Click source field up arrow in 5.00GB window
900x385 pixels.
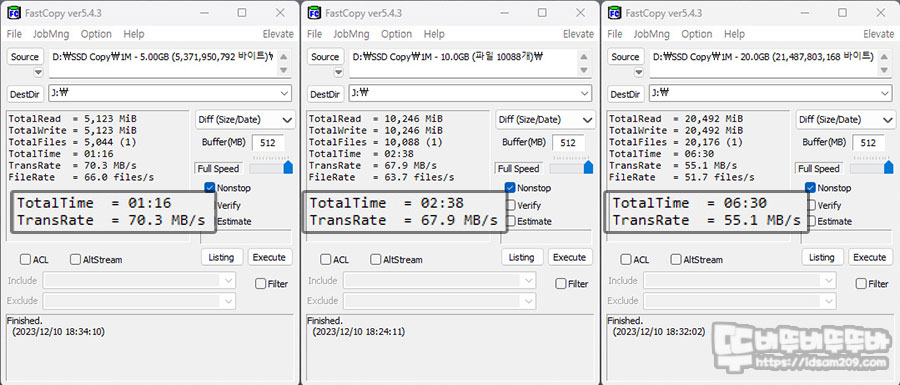(283, 57)
